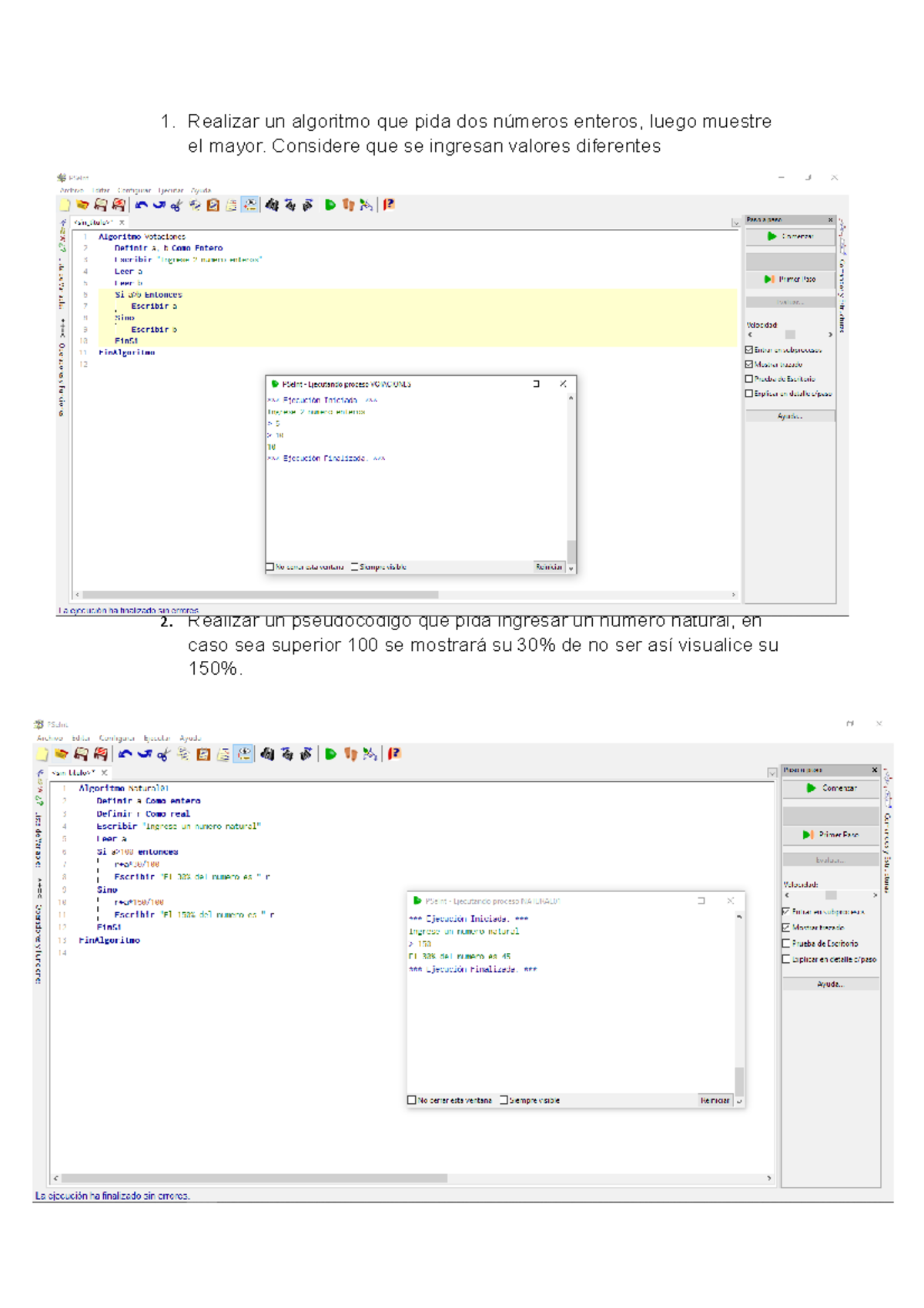Image resolution: width=924 pixels, height=1308 pixels.
Task: Click the horizontal scrollbar below the Natural101 editor
Action: coord(254,1179)
